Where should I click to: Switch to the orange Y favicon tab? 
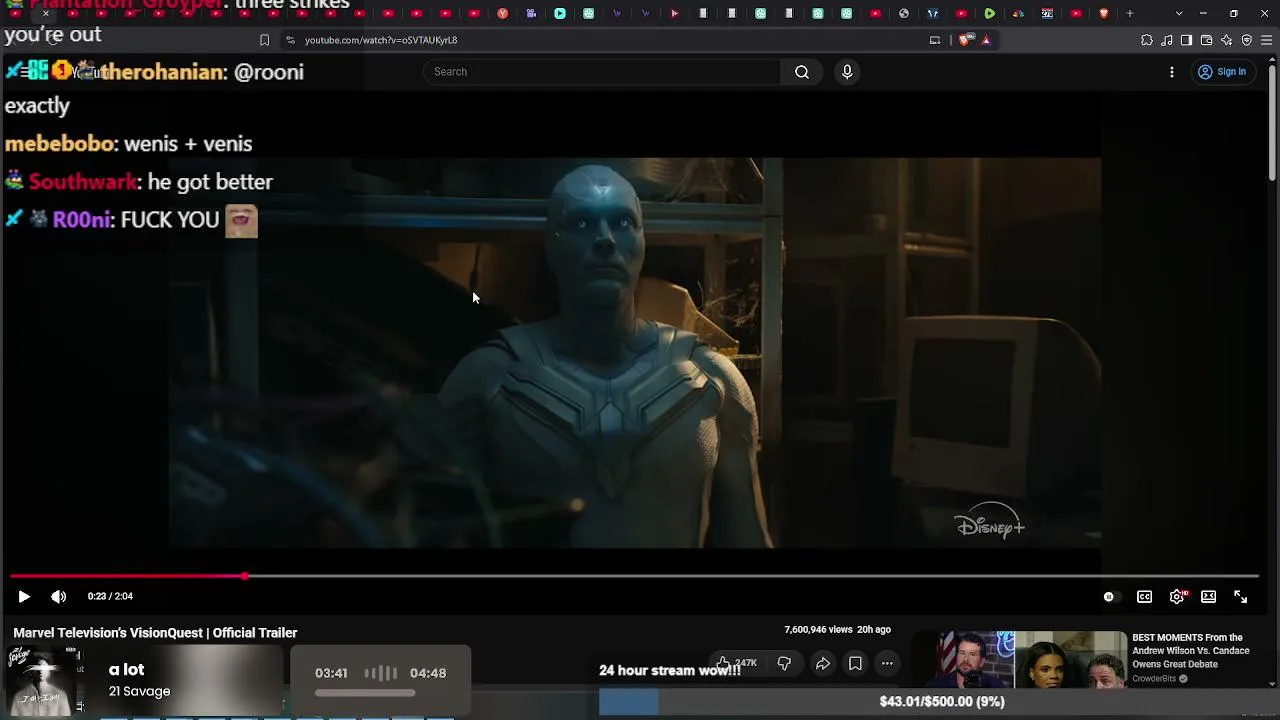click(x=503, y=14)
